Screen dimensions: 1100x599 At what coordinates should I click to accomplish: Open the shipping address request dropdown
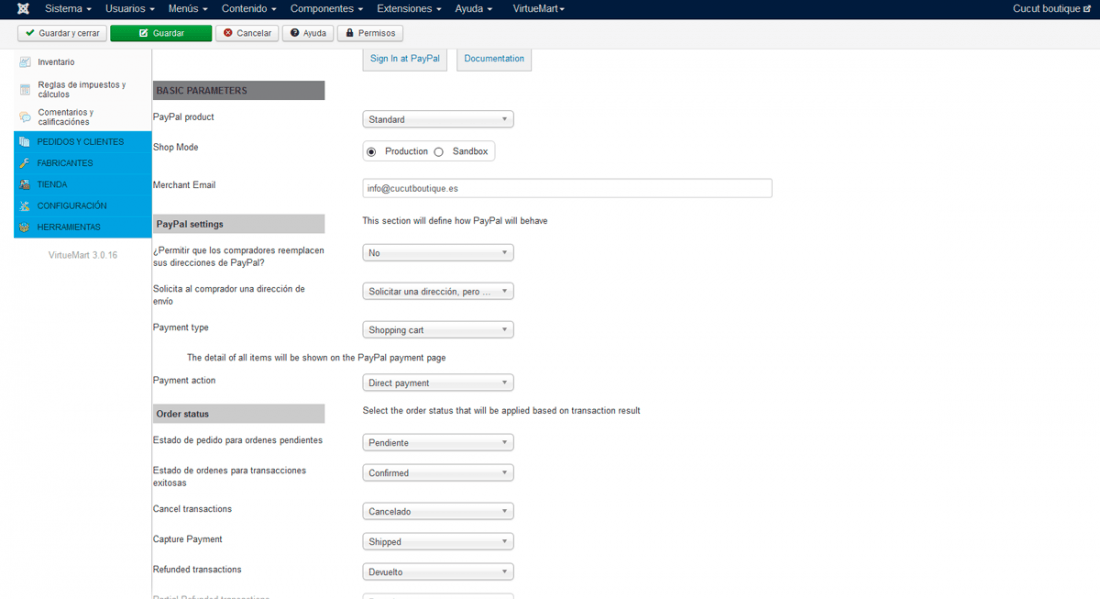point(438,291)
